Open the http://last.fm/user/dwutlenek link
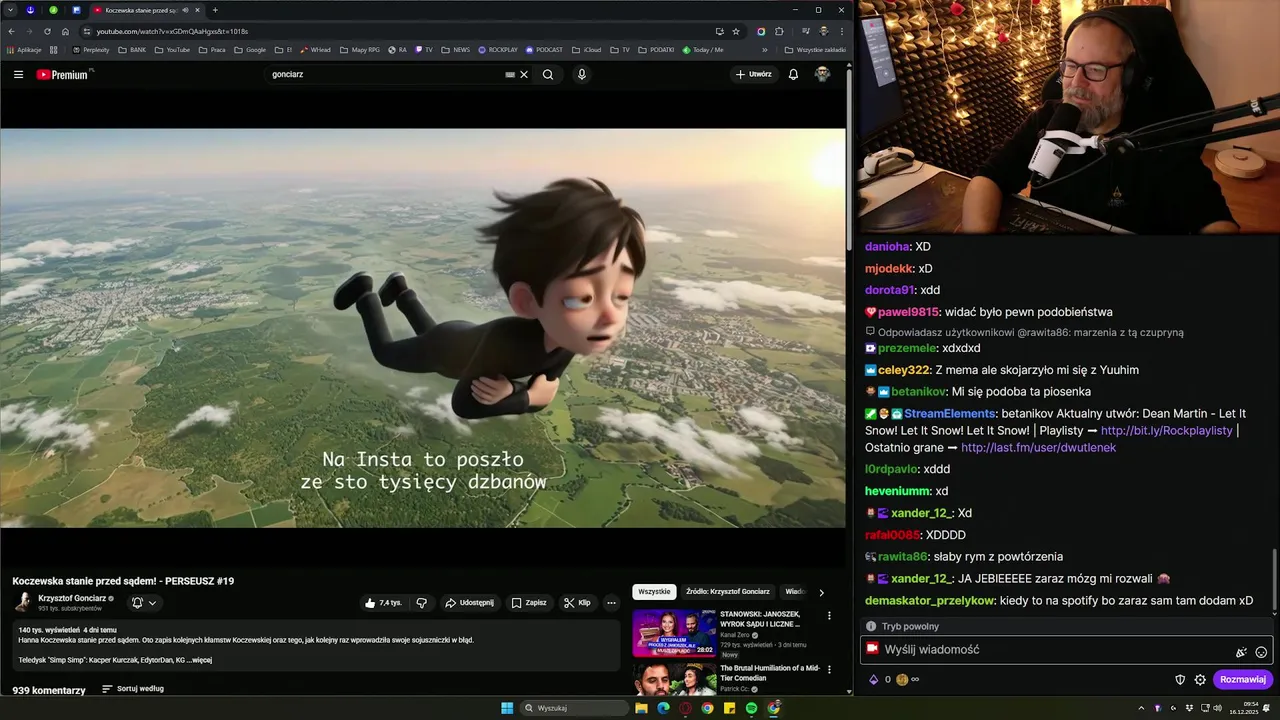The width and height of the screenshot is (1280, 720). pyautogui.click(x=1038, y=448)
